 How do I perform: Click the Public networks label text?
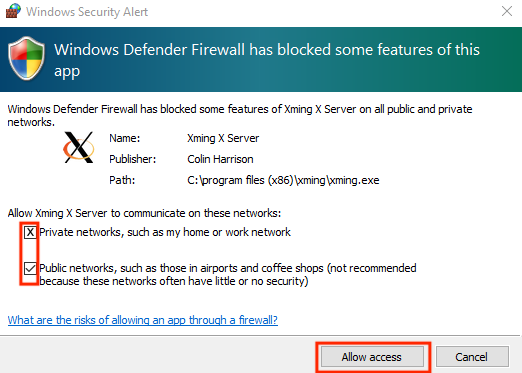[228, 274]
